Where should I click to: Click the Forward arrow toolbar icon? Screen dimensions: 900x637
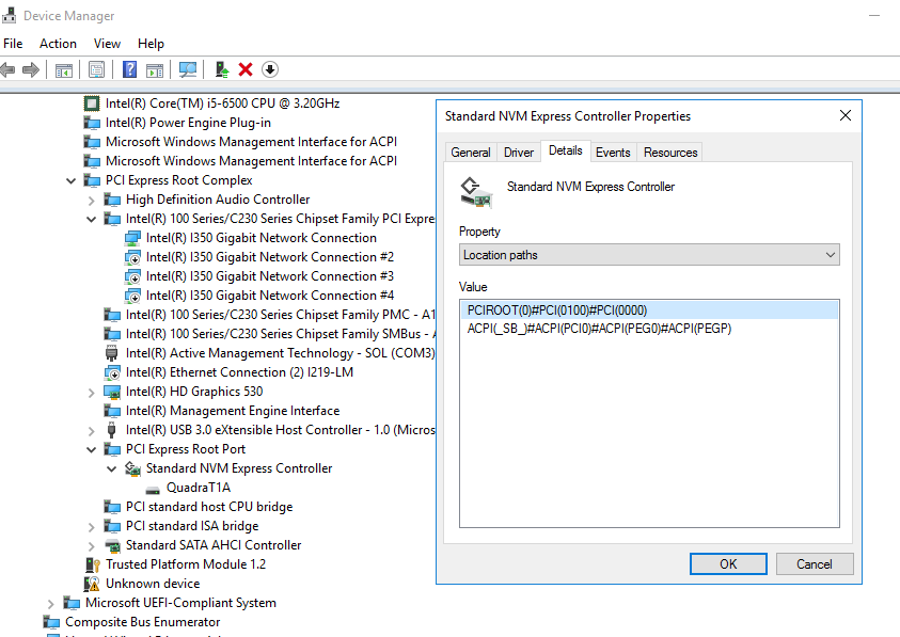pyautogui.click(x=31, y=70)
